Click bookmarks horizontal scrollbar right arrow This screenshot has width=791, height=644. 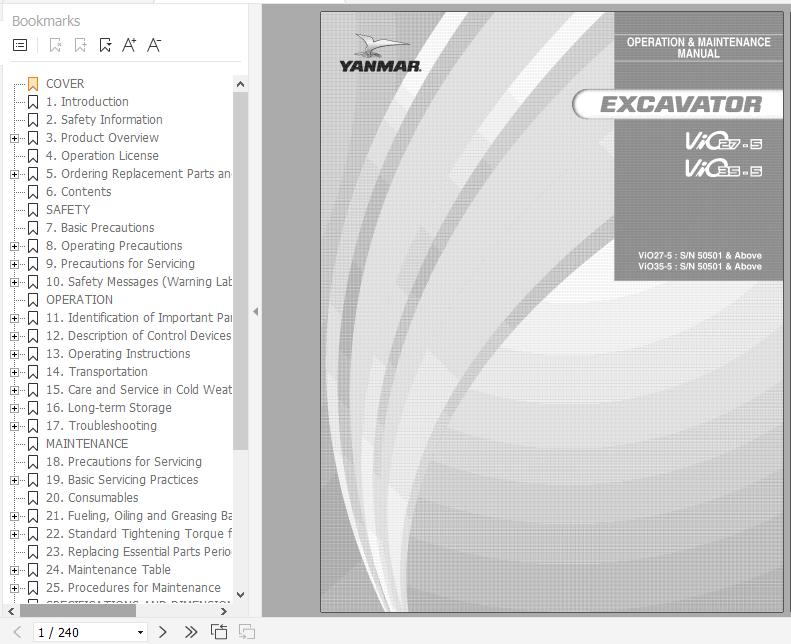[224, 611]
